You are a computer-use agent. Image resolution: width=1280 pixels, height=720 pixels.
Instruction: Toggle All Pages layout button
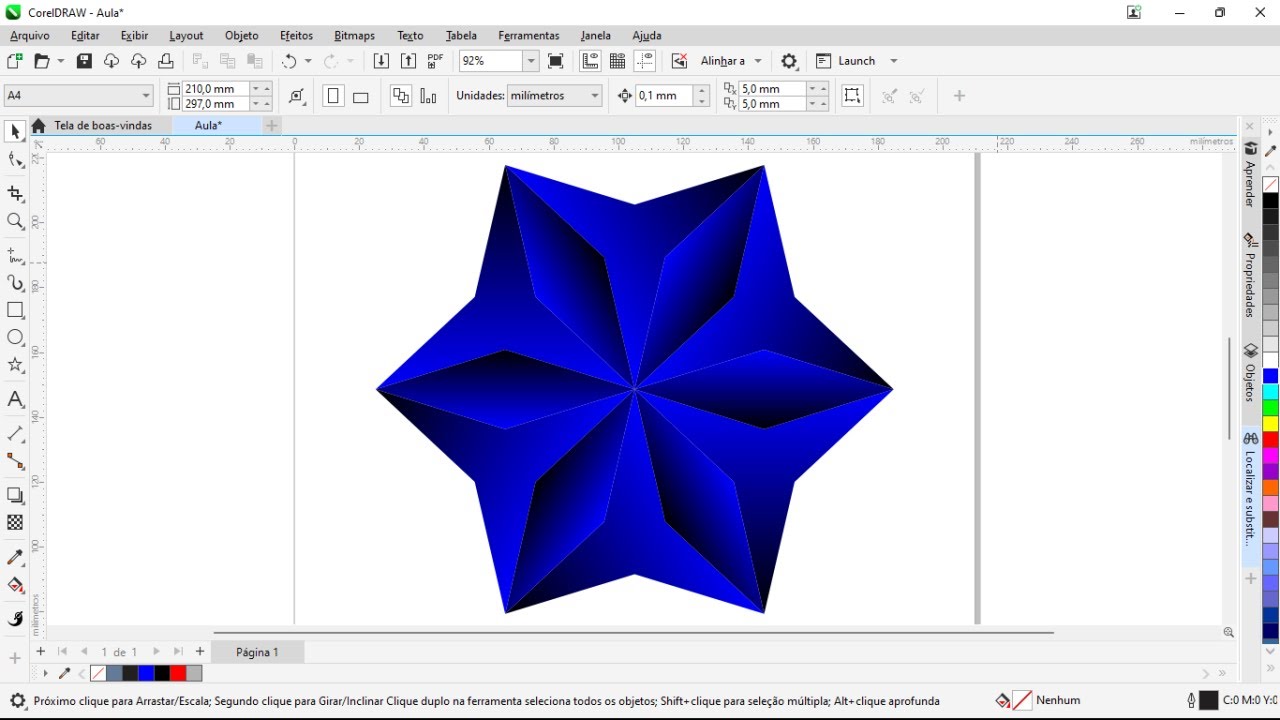(x=401, y=96)
